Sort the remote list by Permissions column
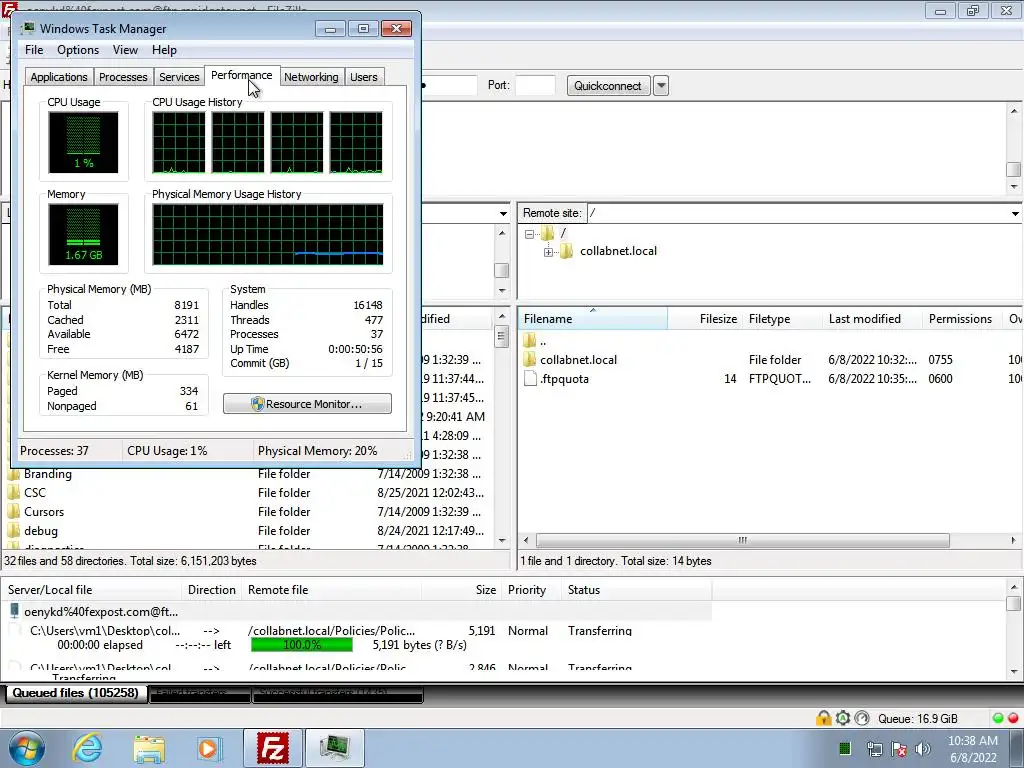This screenshot has height=768, width=1024. (961, 319)
